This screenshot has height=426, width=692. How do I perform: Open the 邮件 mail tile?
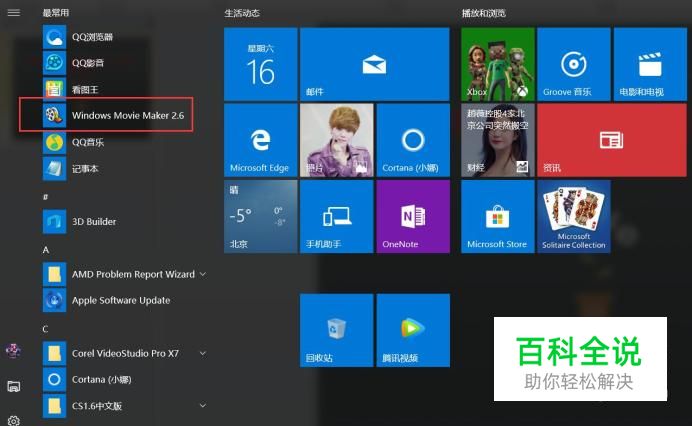click(x=375, y=64)
